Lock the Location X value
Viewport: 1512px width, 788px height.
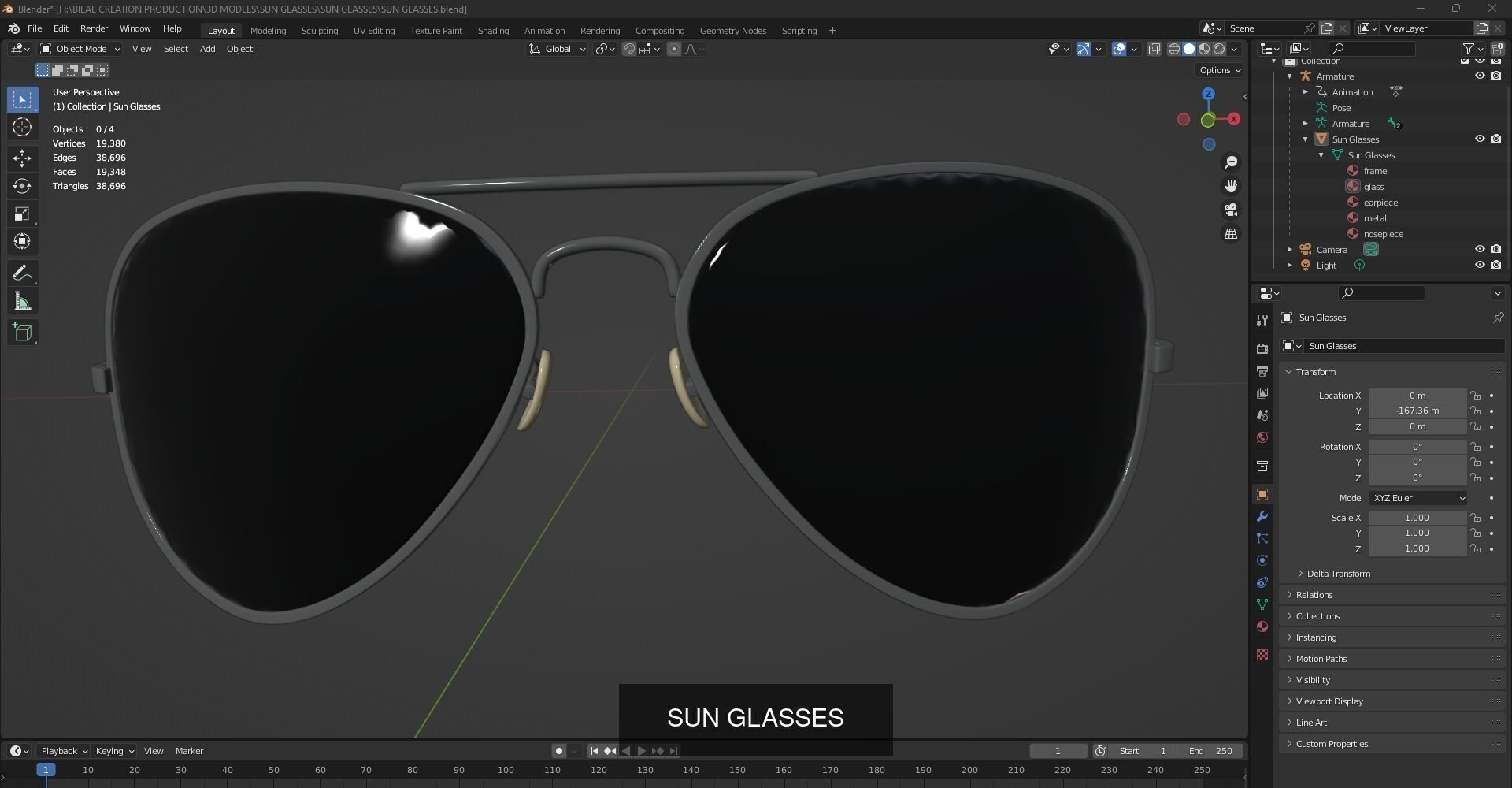tap(1476, 396)
